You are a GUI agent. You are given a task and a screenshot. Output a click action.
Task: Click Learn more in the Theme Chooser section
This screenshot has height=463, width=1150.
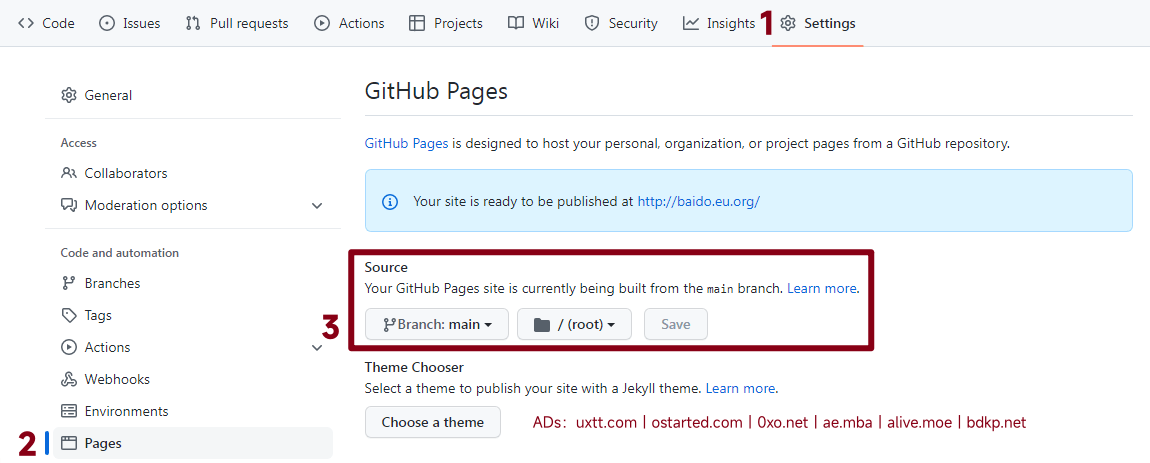(740, 388)
